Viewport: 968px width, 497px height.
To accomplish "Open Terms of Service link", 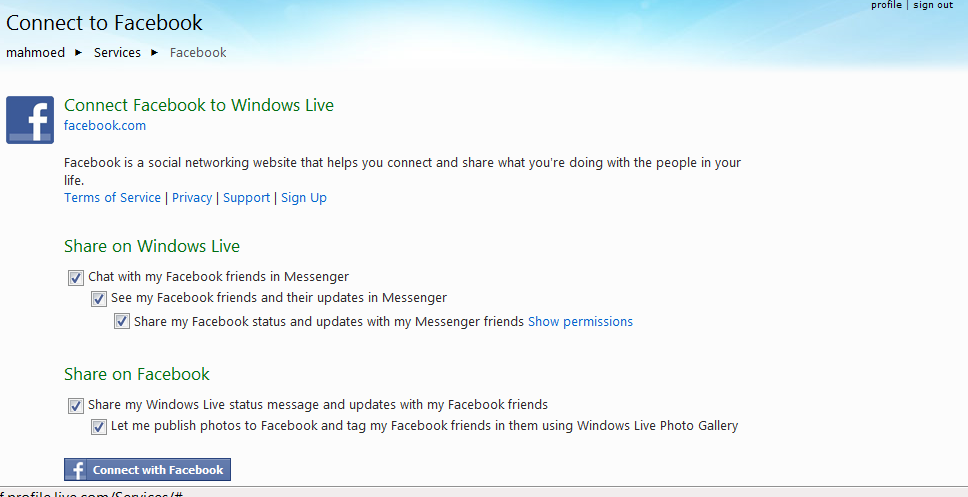I will click(x=112, y=198).
